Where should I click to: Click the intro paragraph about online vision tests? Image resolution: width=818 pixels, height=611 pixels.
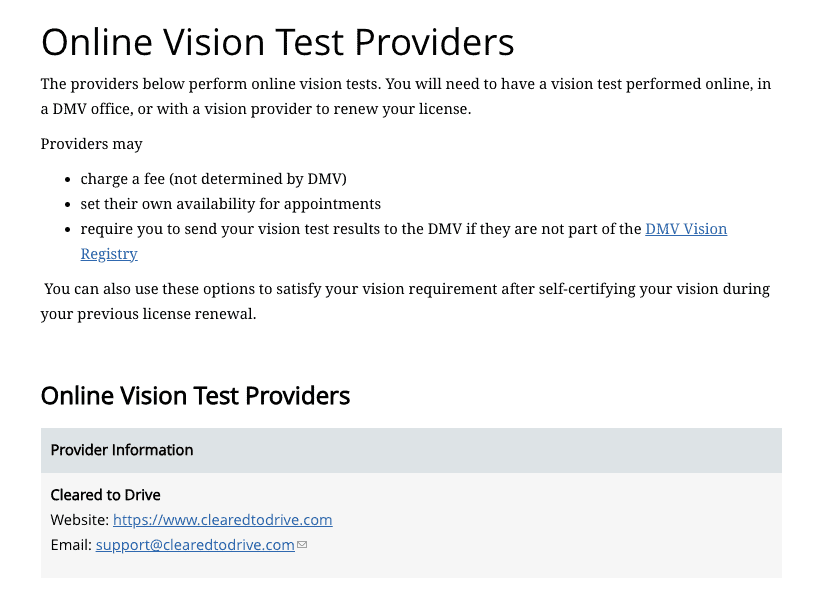tap(406, 97)
